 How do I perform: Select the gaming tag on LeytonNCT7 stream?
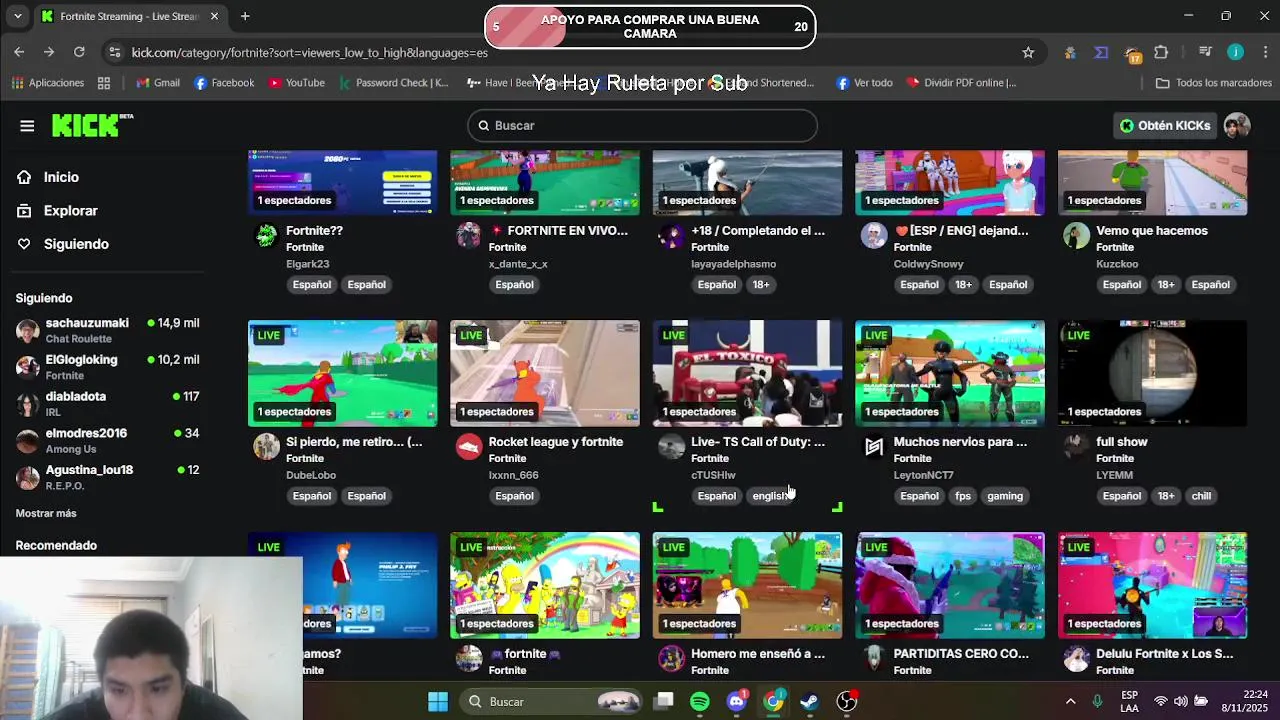[1005, 496]
